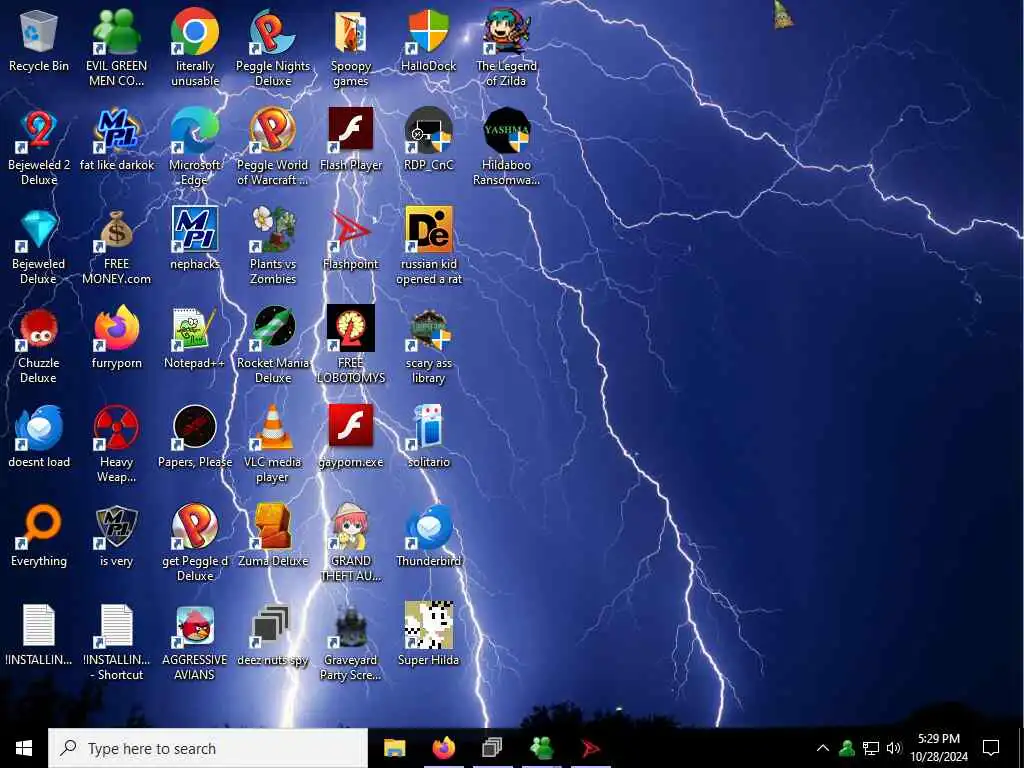
Task: Click Peggle World of Warcraft icon
Action: [x=273, y=130]
